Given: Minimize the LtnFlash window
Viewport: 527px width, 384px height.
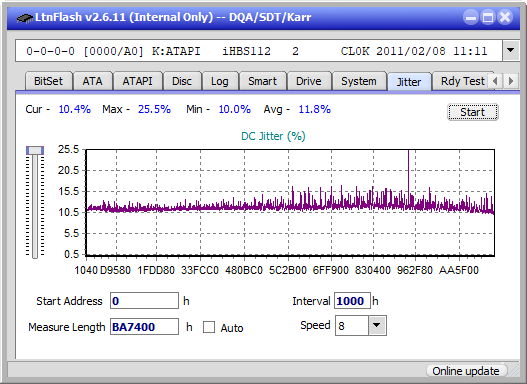Looking at the screenshot, I should click(471, 17).
